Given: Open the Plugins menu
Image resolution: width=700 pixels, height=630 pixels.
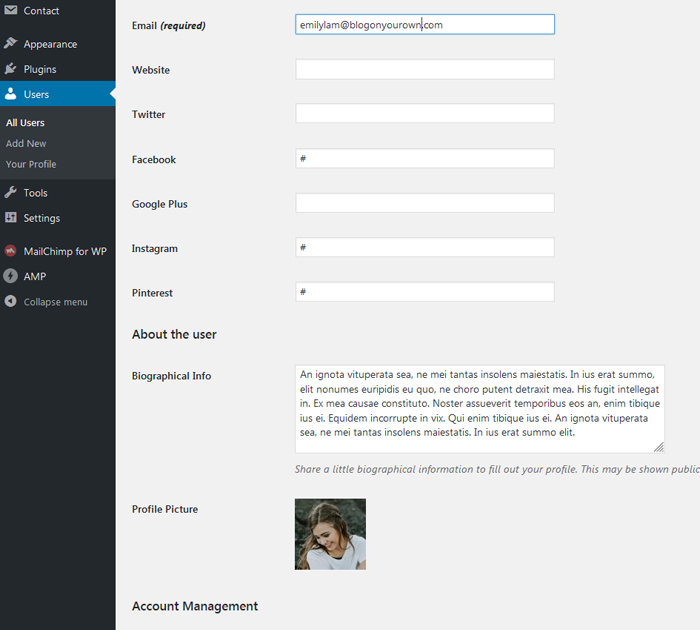Looking at the screenshot, I should point(40,69).
